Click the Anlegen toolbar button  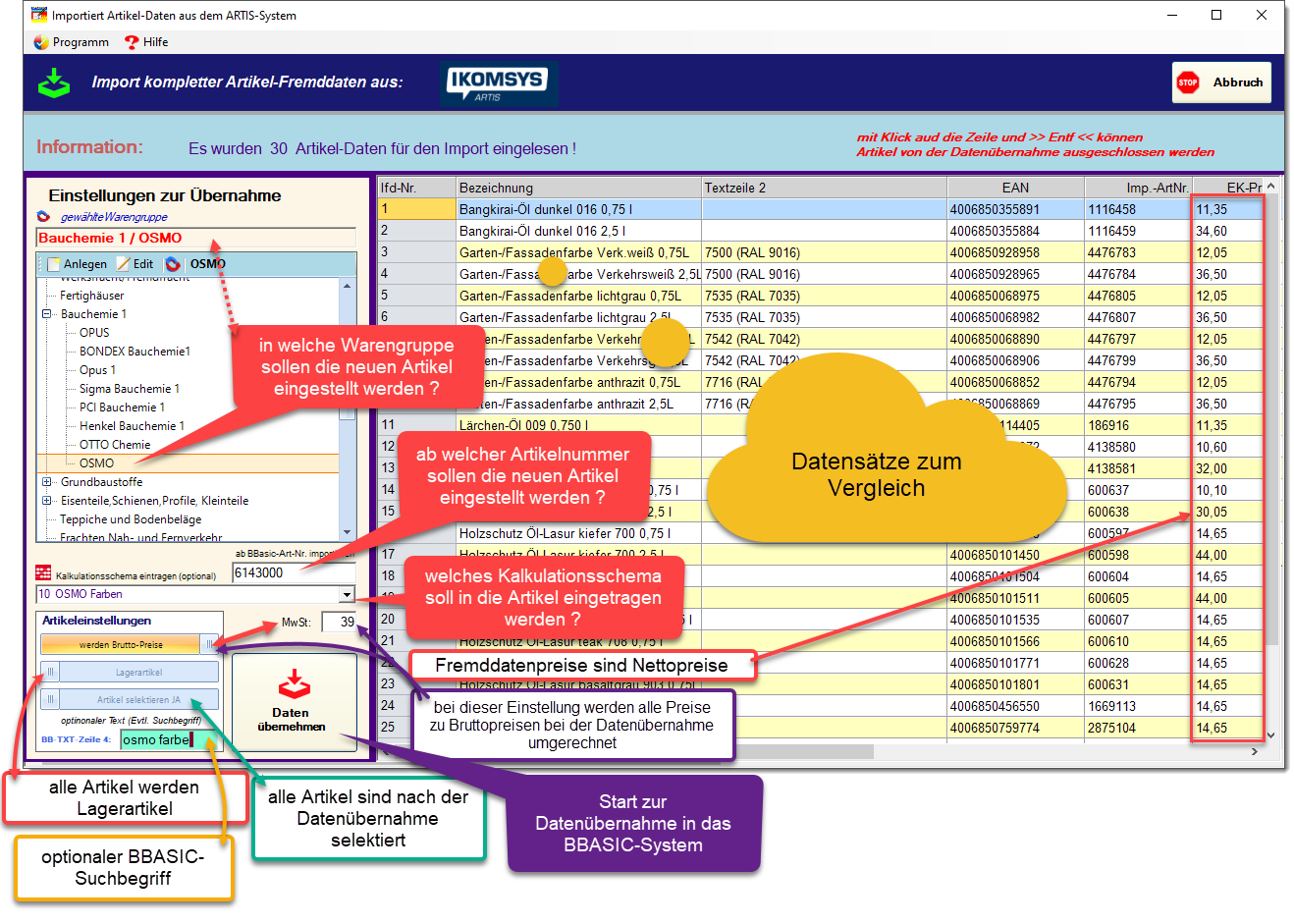tap(77, 264)
